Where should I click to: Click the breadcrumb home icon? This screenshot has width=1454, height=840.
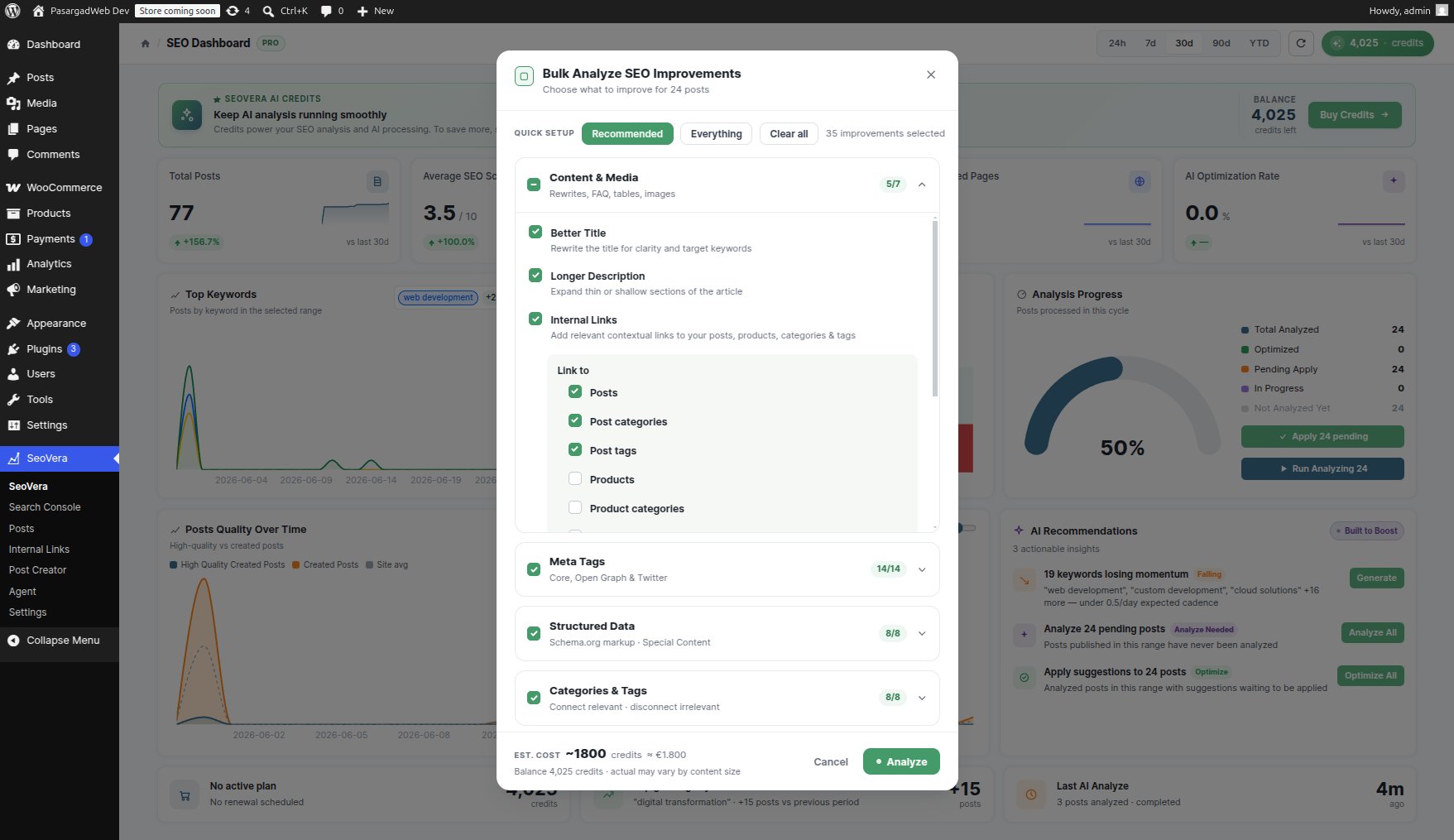click(146, 44)
